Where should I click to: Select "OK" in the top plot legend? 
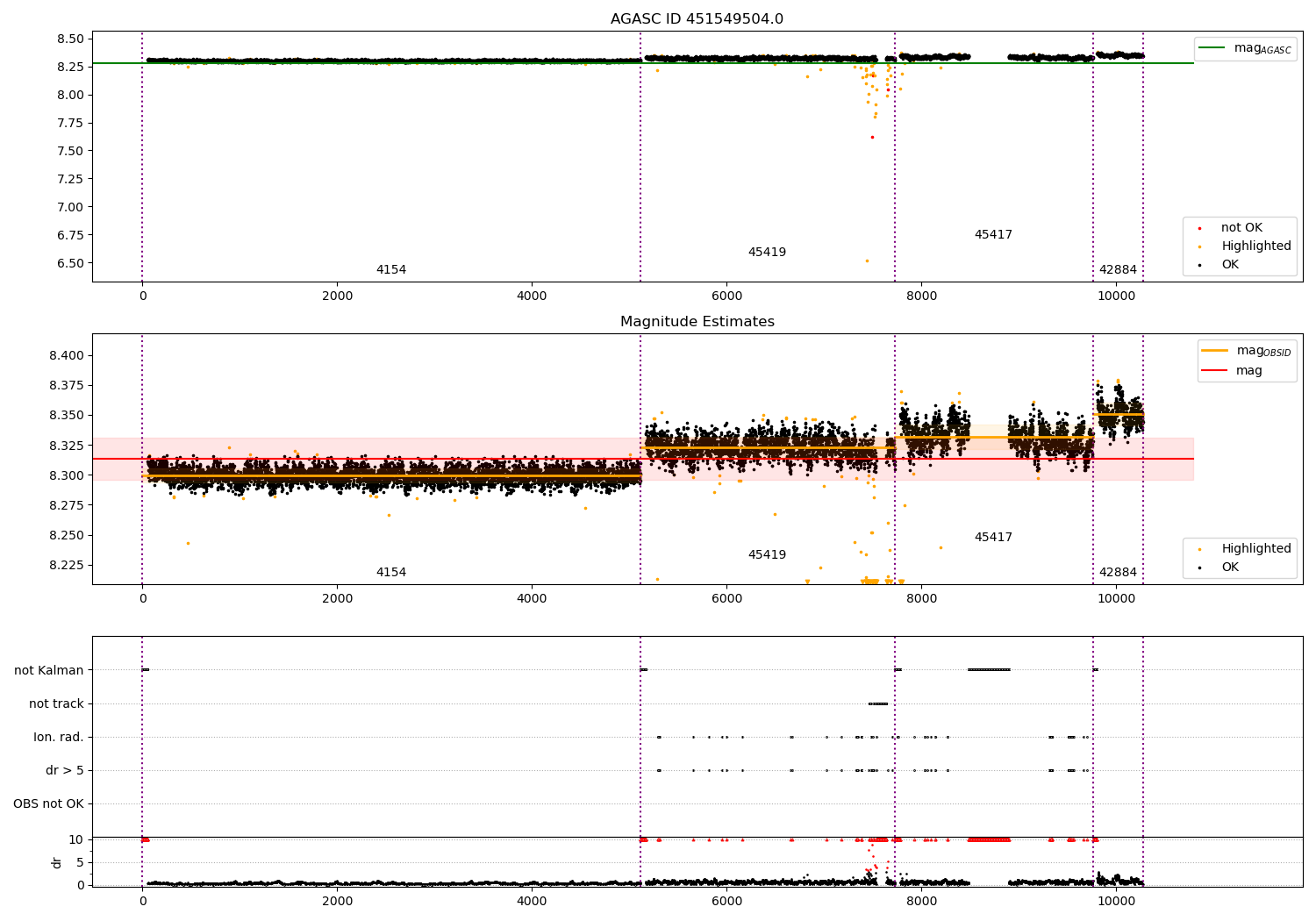[x=1230, y=265]
